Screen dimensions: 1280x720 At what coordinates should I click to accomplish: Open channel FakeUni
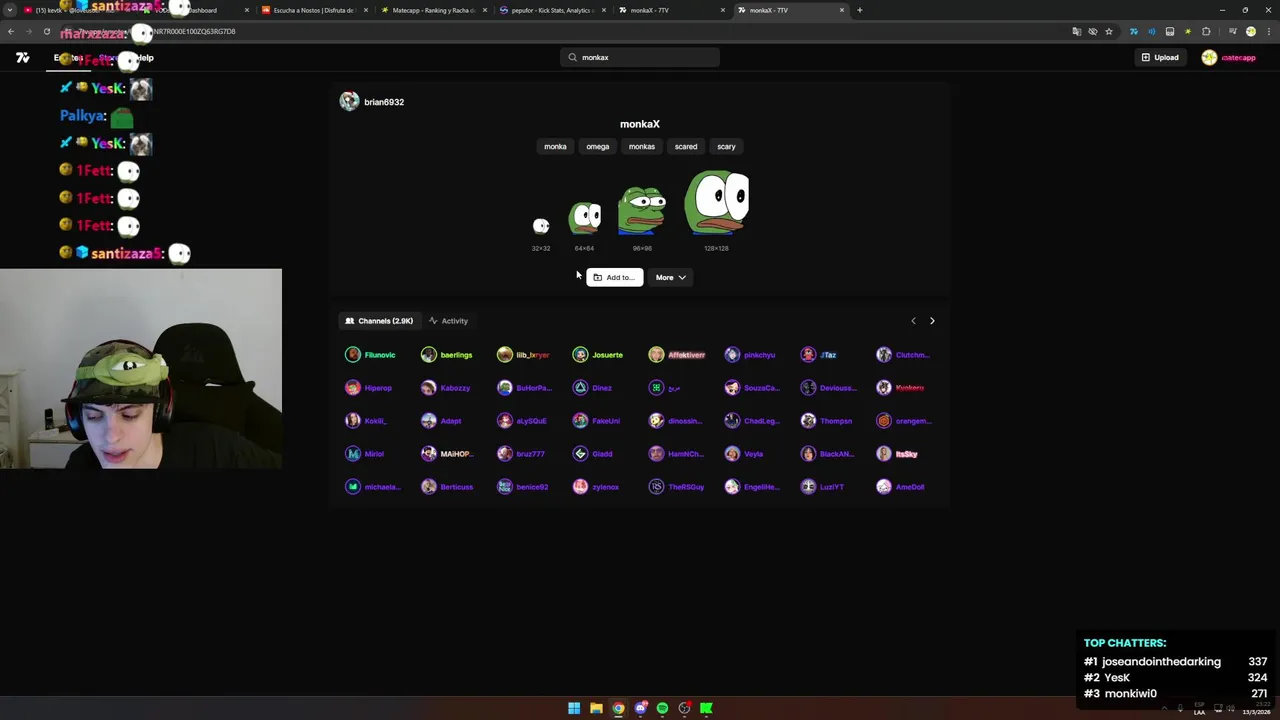[597, 421]
